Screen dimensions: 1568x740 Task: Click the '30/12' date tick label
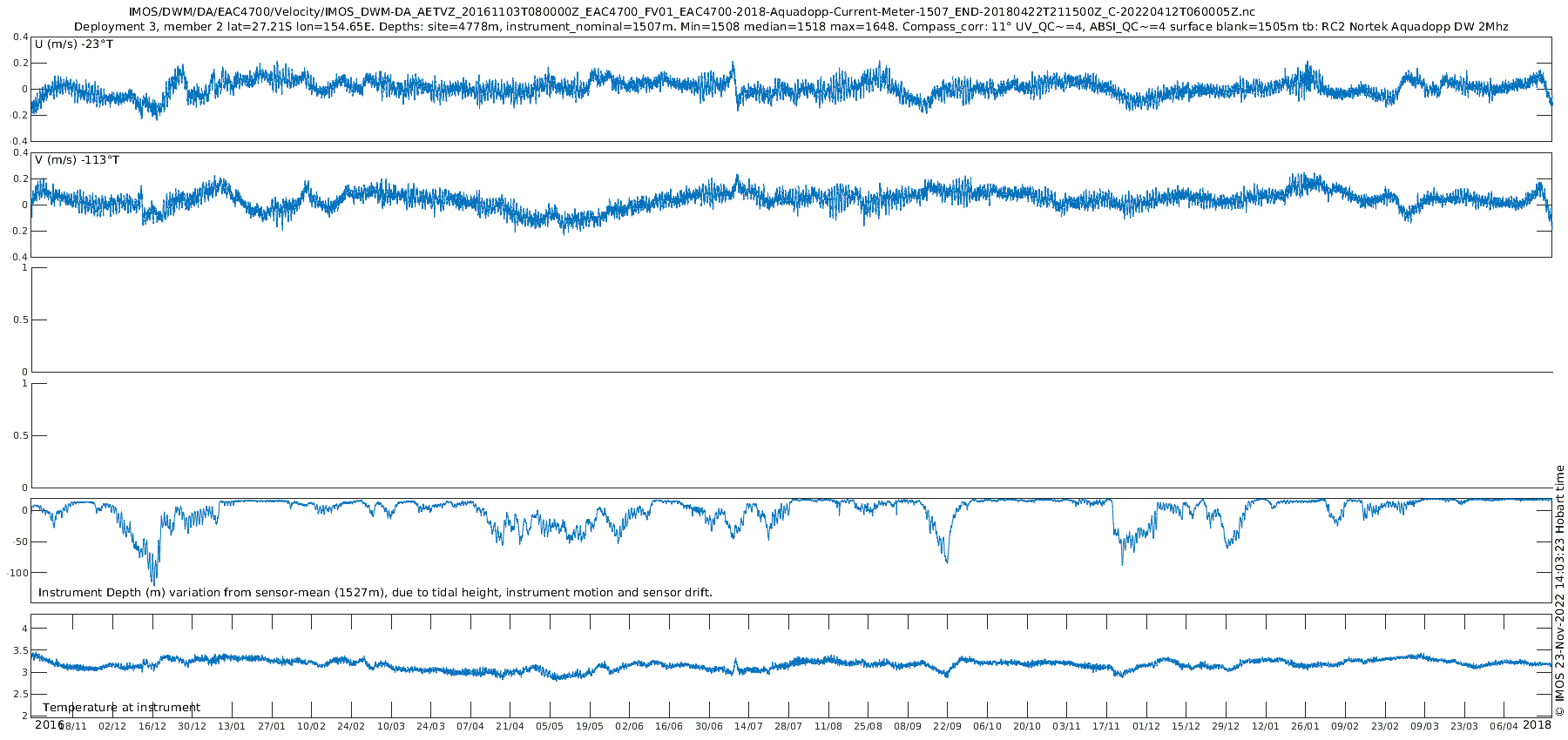point(192,726)
